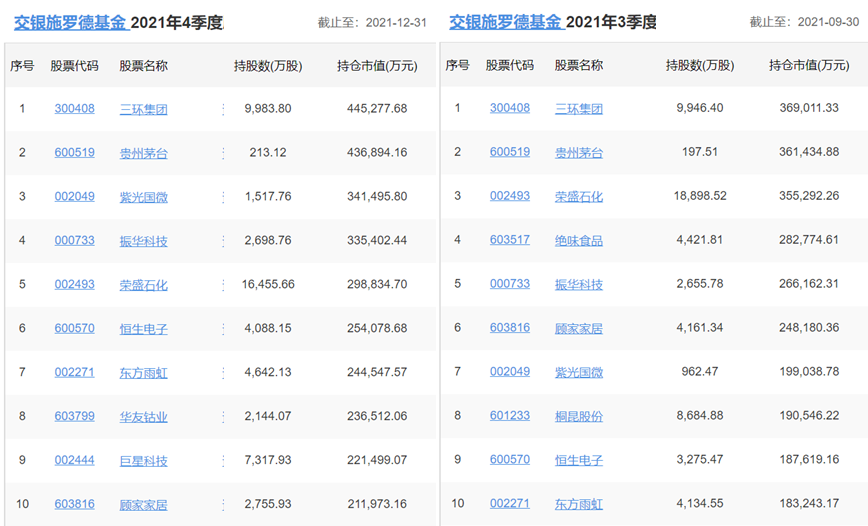Open stock code 300408 in 3季度 table
The width and height of the screenshot is (868, 526).
point(510,108)
